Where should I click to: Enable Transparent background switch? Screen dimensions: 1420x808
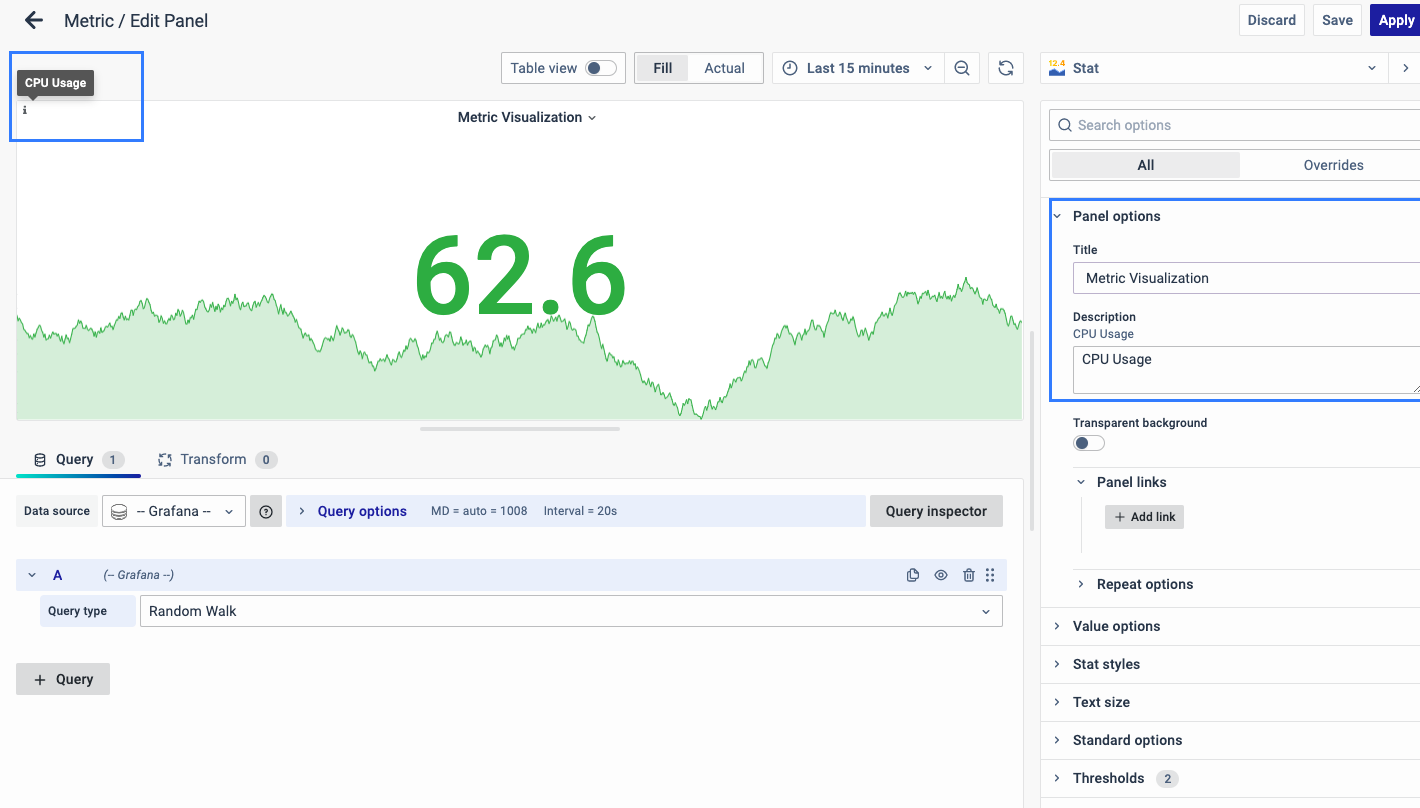(x=1089, y=443)
